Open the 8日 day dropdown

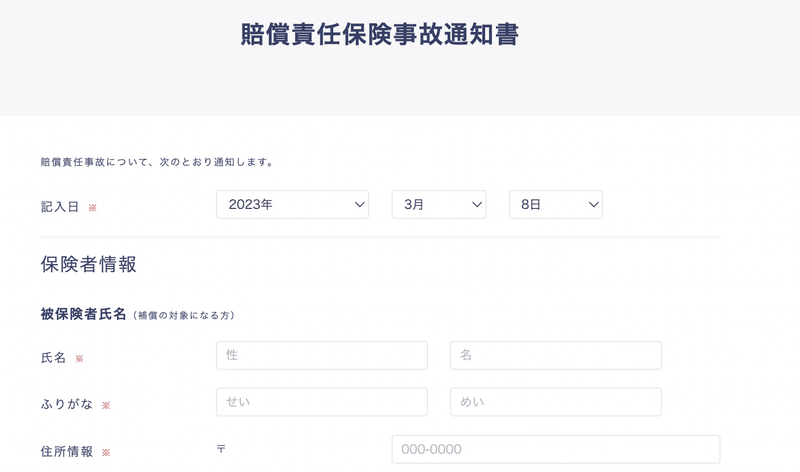pyautogui.click(x=556, y=205)
